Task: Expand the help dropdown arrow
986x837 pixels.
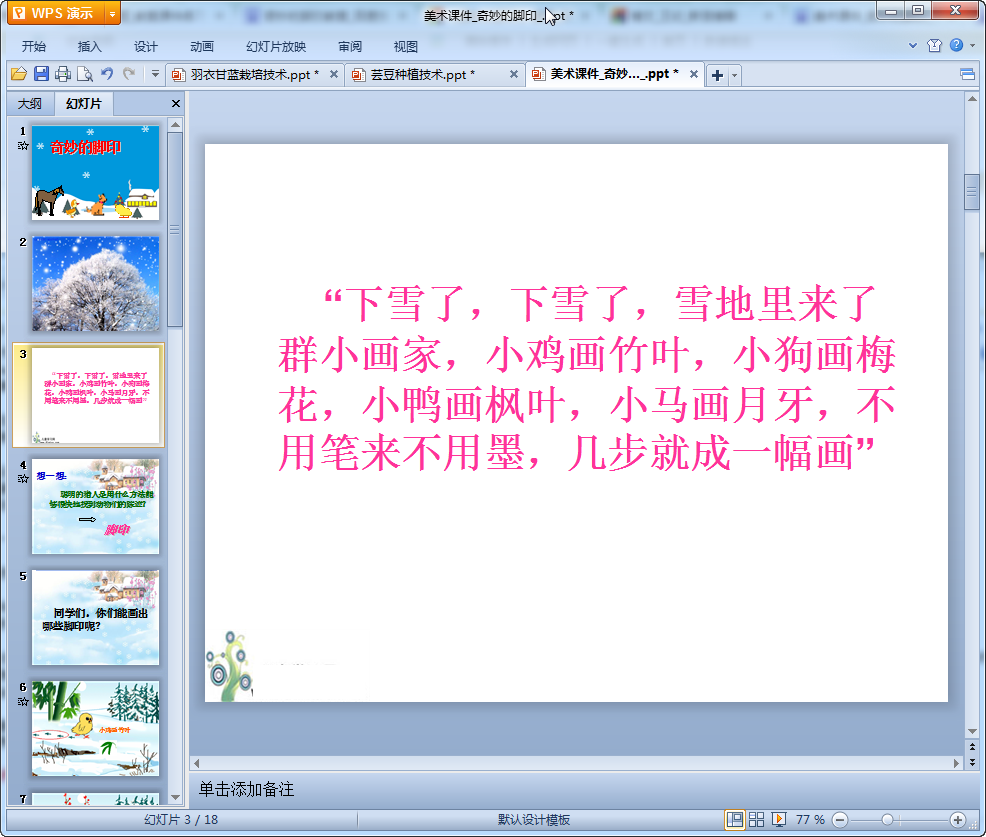Action: [973, 45]
